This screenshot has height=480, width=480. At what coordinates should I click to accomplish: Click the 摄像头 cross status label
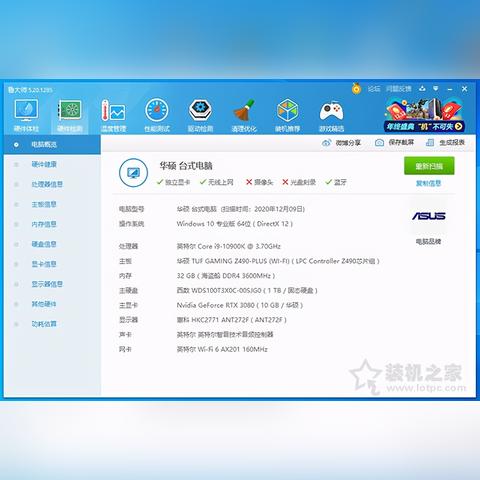click(x=259, y=182)
